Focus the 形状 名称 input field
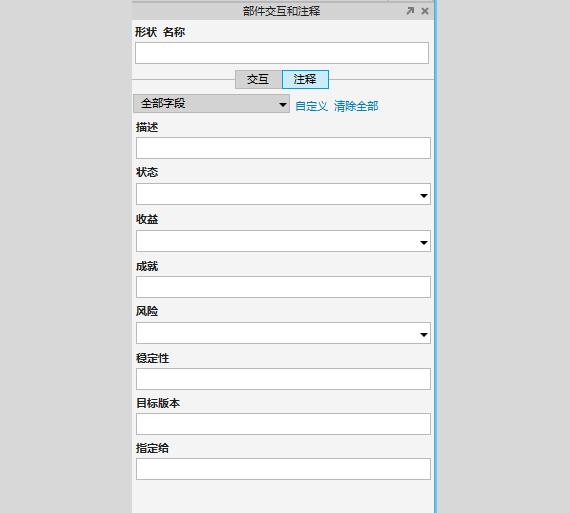570x513 pixels. tap(282, 53)
